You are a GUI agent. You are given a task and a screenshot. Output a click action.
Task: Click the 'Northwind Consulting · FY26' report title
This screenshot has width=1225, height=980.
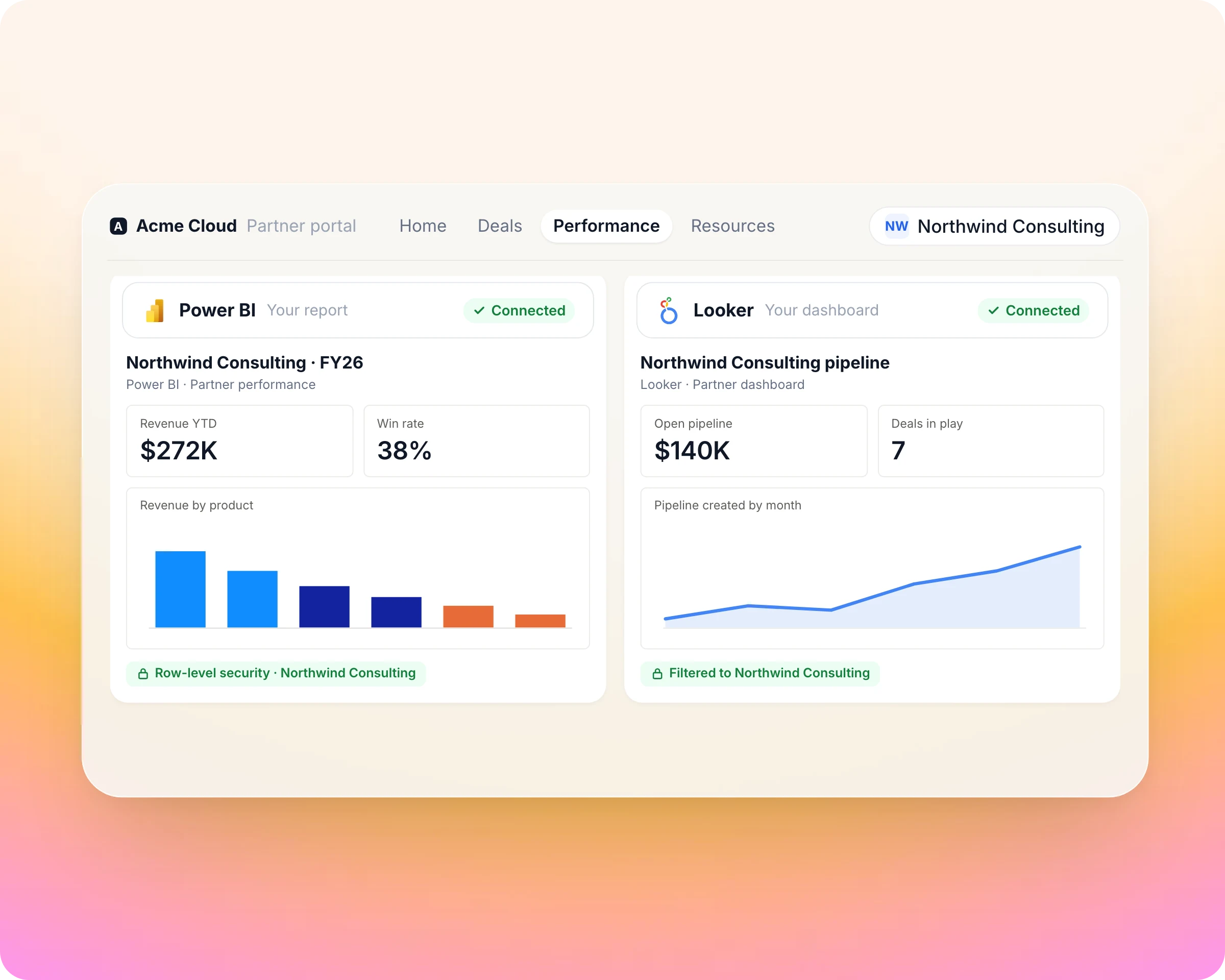coord(244,362)
